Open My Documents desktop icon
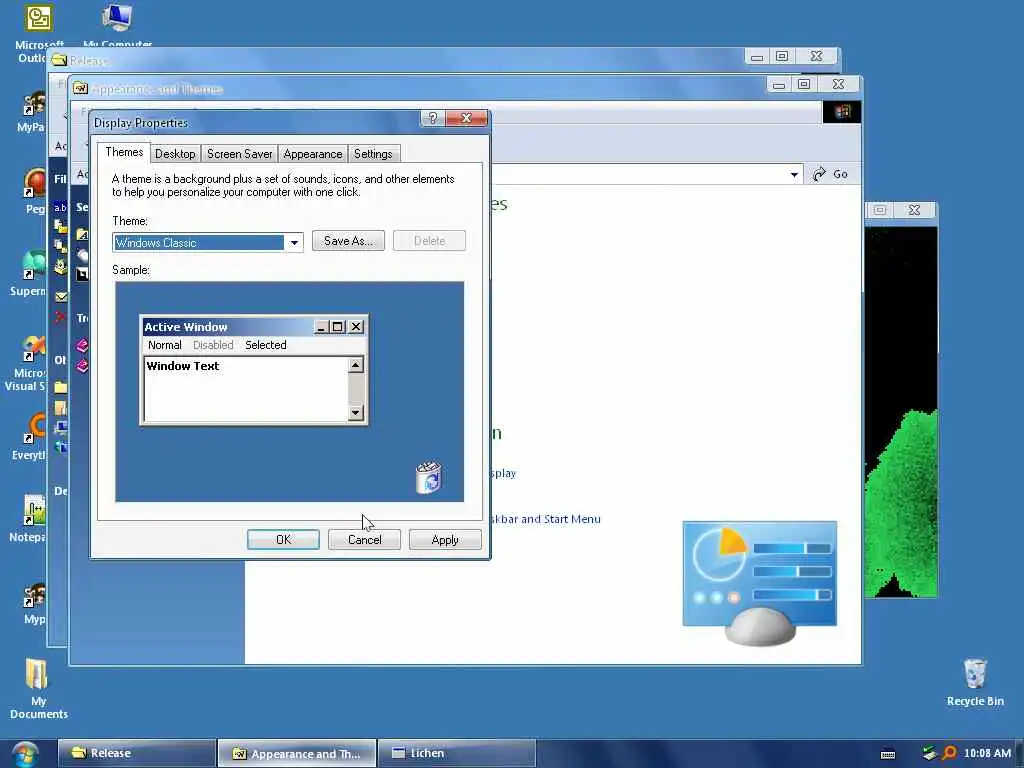 (38, 688)
